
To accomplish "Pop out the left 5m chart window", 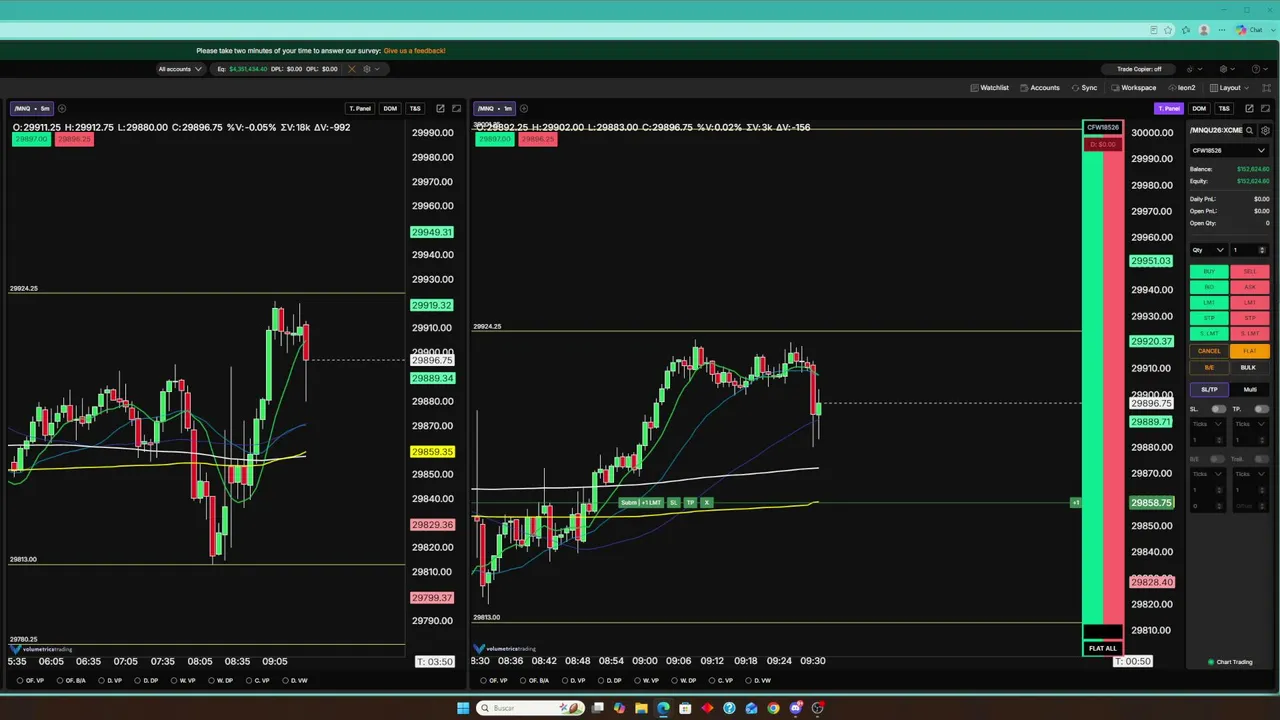I will click(440, 108).
